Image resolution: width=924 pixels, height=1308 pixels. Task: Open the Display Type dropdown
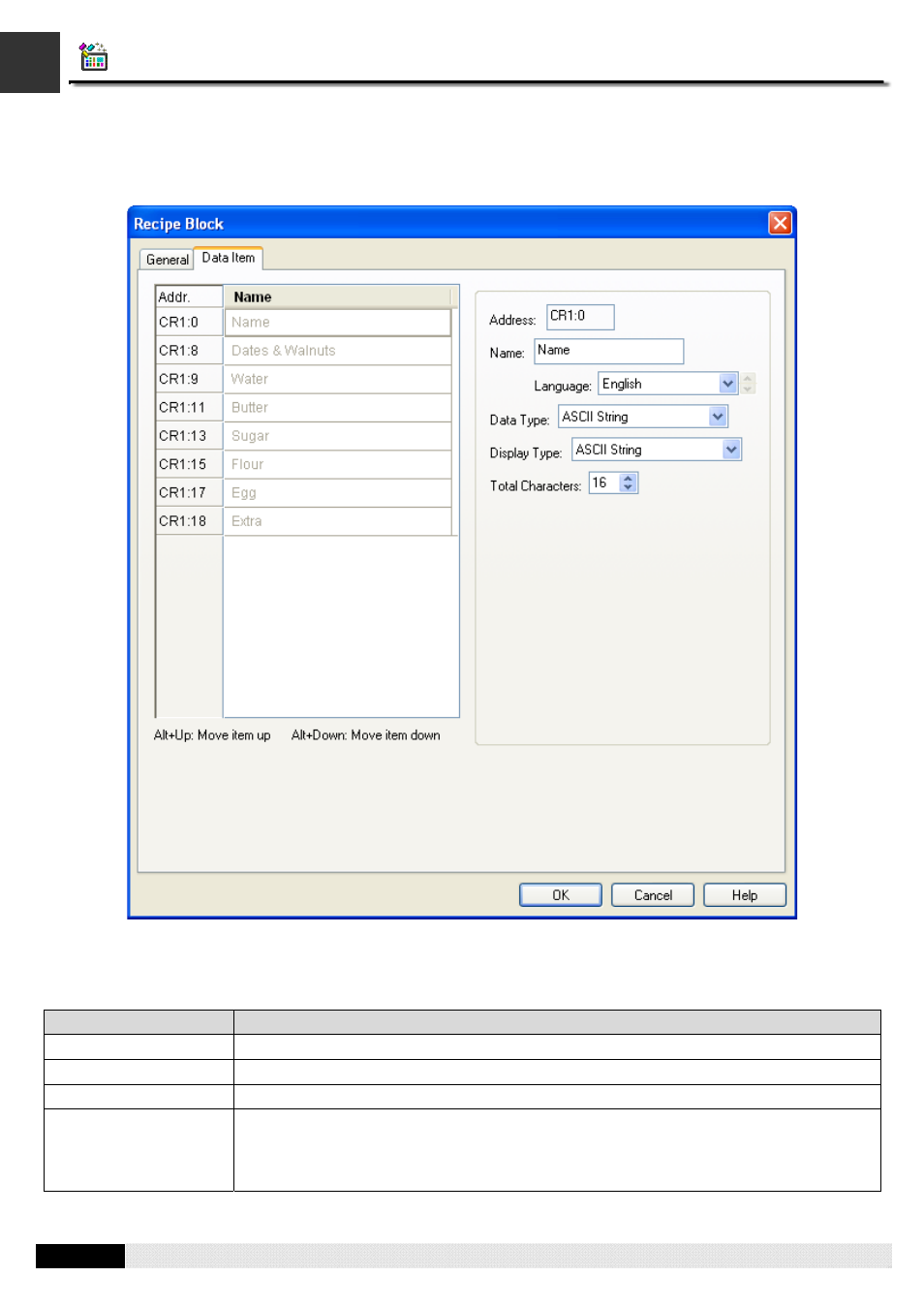[731, 450]
